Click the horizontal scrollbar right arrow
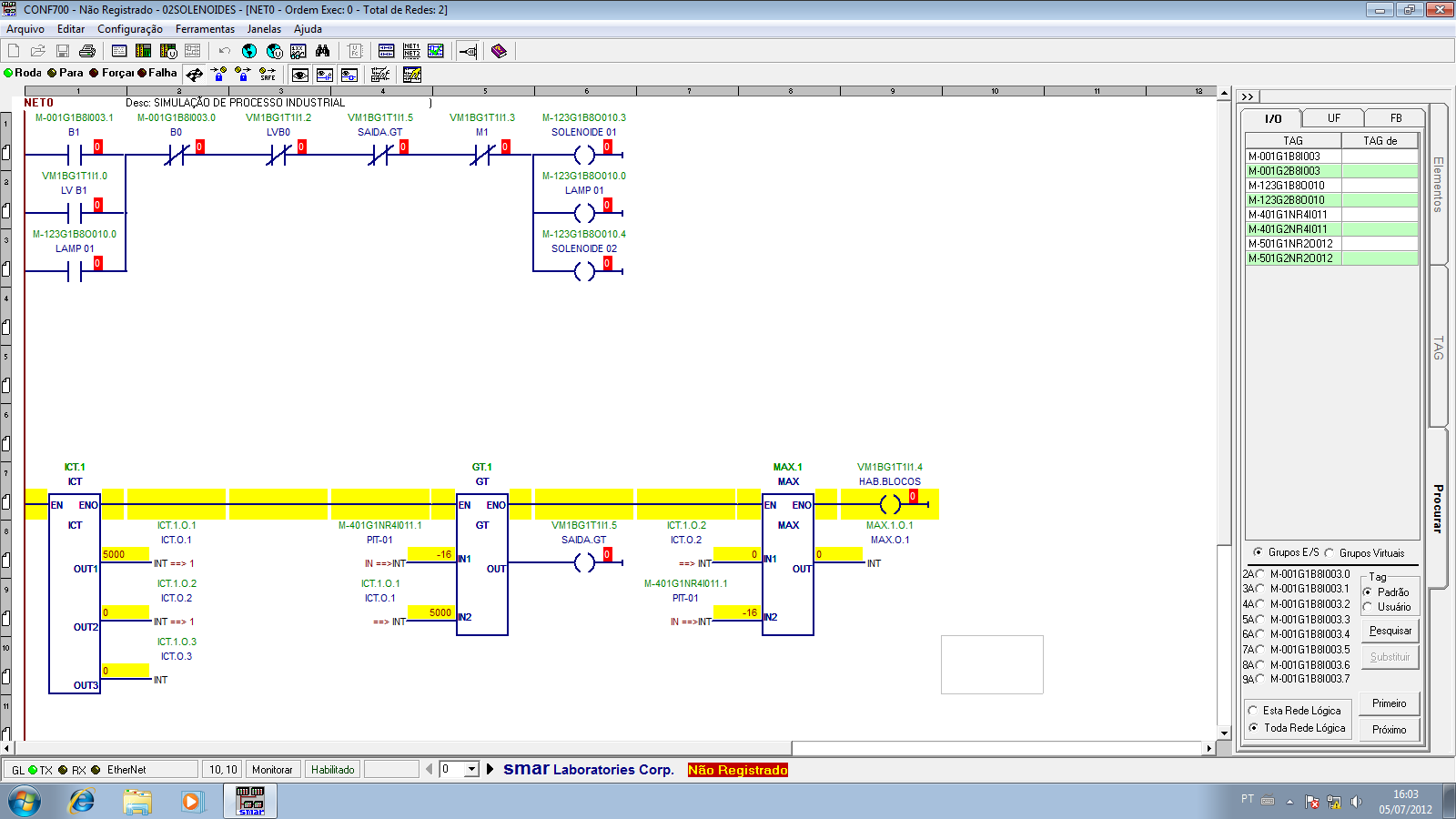The height and width of the screenshot is (819, 1456). [1209, 748]
